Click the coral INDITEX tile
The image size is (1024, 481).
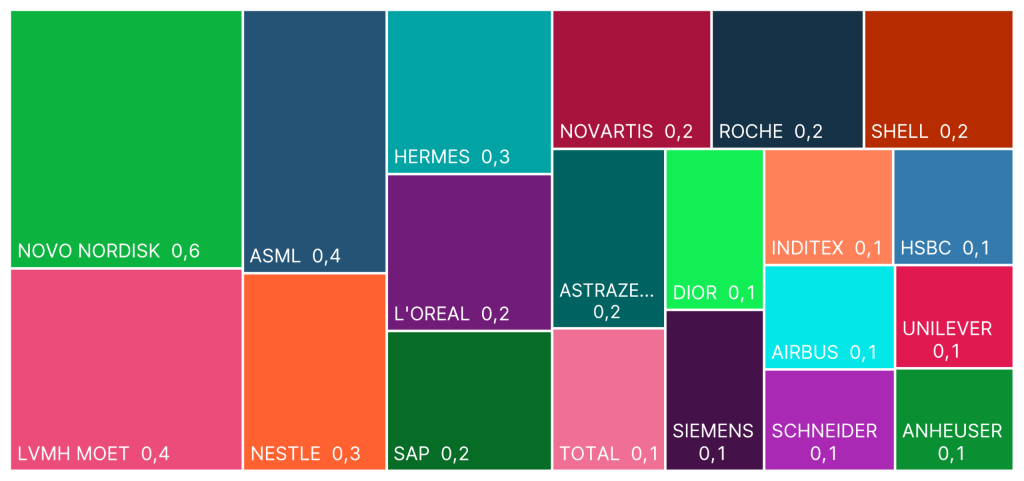tap(828, 206)
